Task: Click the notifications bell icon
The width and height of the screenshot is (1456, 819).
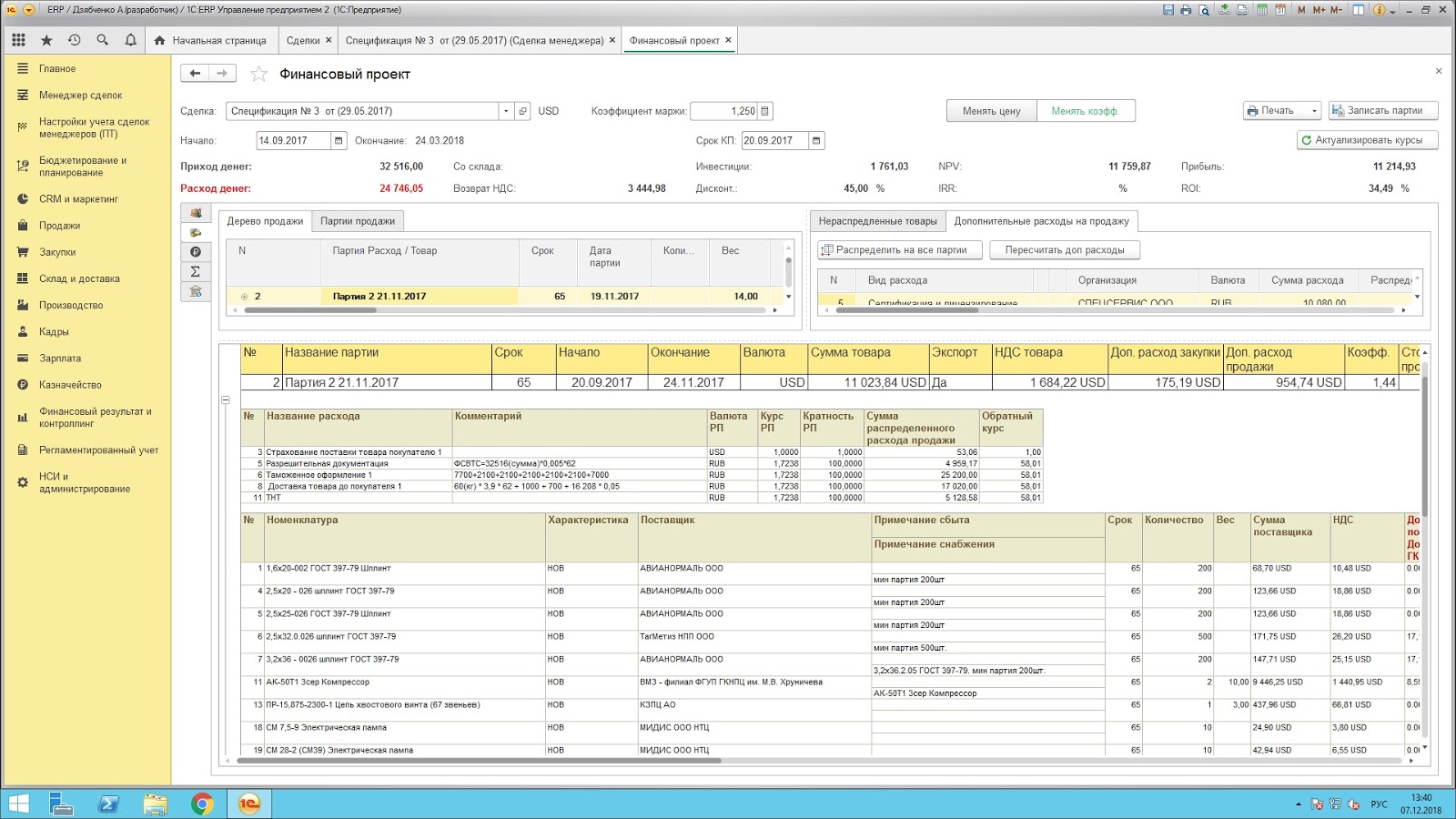Action: point(130,40)
